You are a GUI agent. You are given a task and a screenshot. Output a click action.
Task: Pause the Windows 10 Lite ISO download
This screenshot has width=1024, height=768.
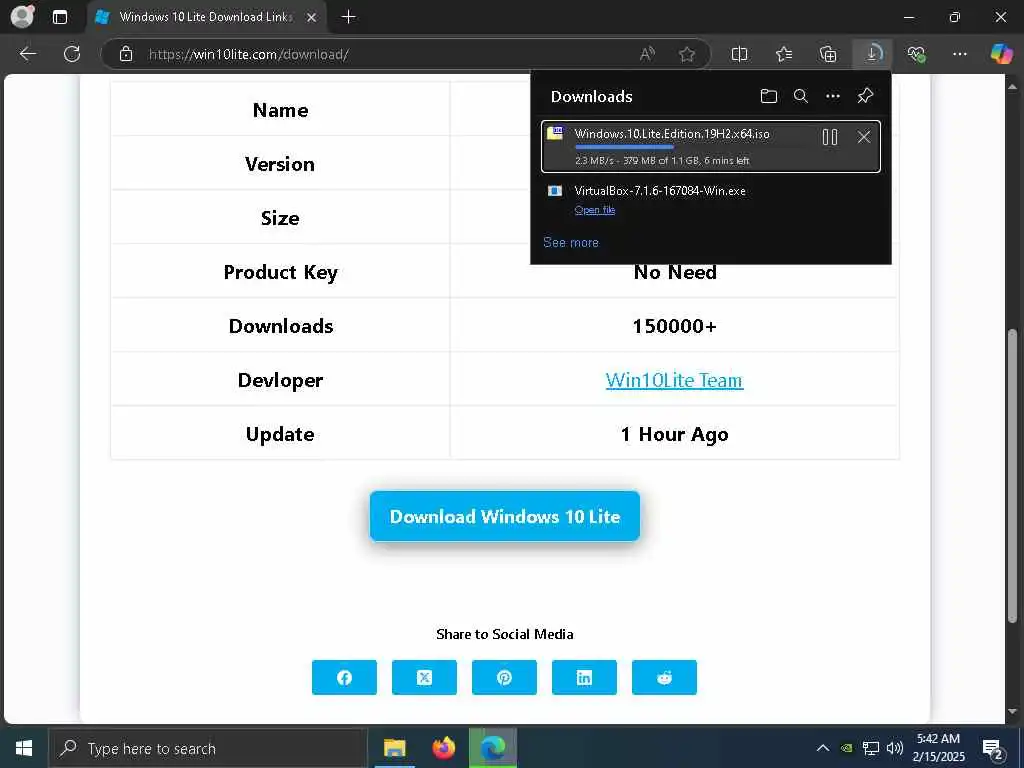[829, 137]
